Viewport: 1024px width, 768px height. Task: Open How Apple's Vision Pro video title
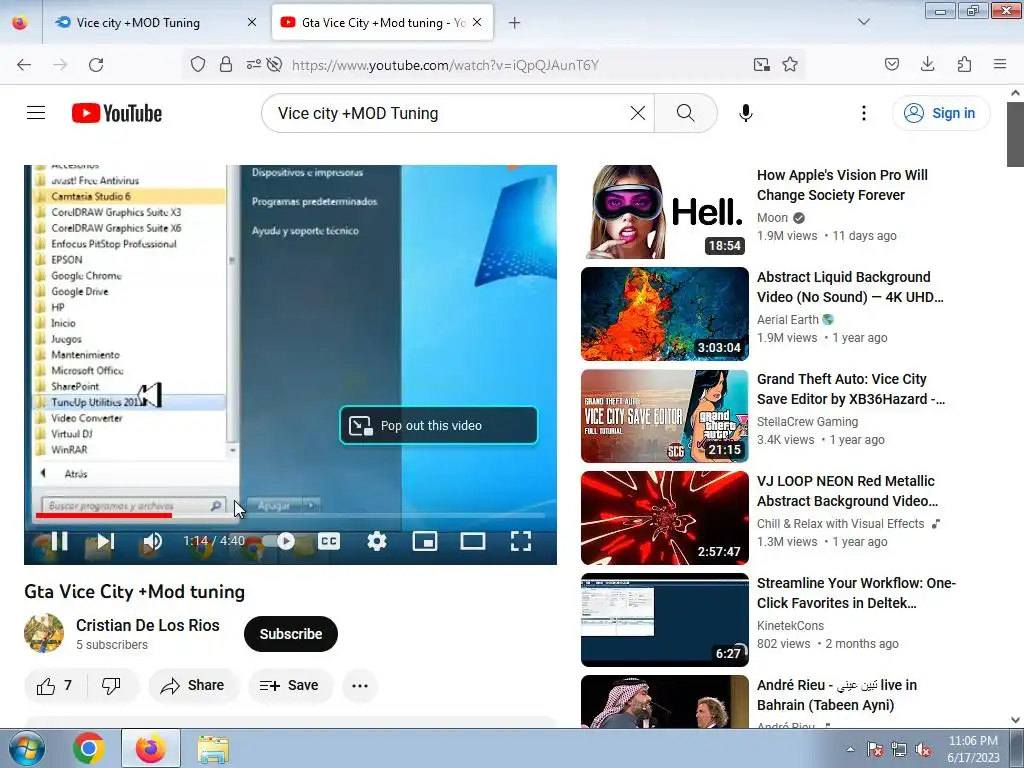(842, 185)
